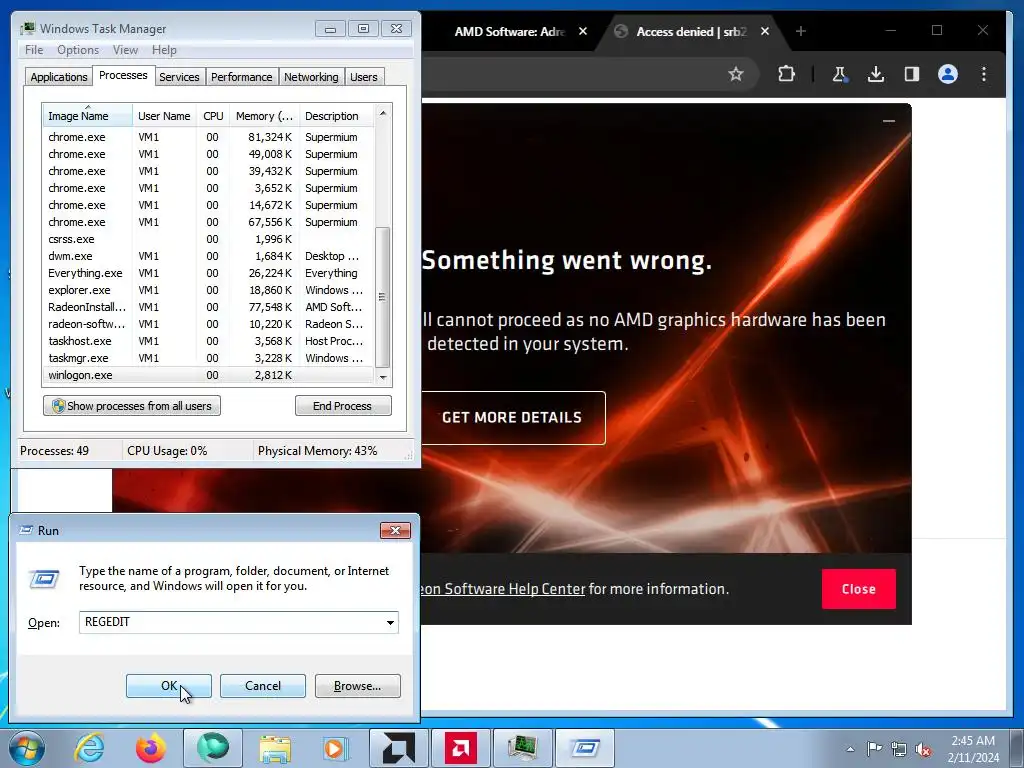The width and height of the screenshot is (1024, 768).
Task: Switch to red AMD Software taskbar icon
Action: tap(460, 748)
